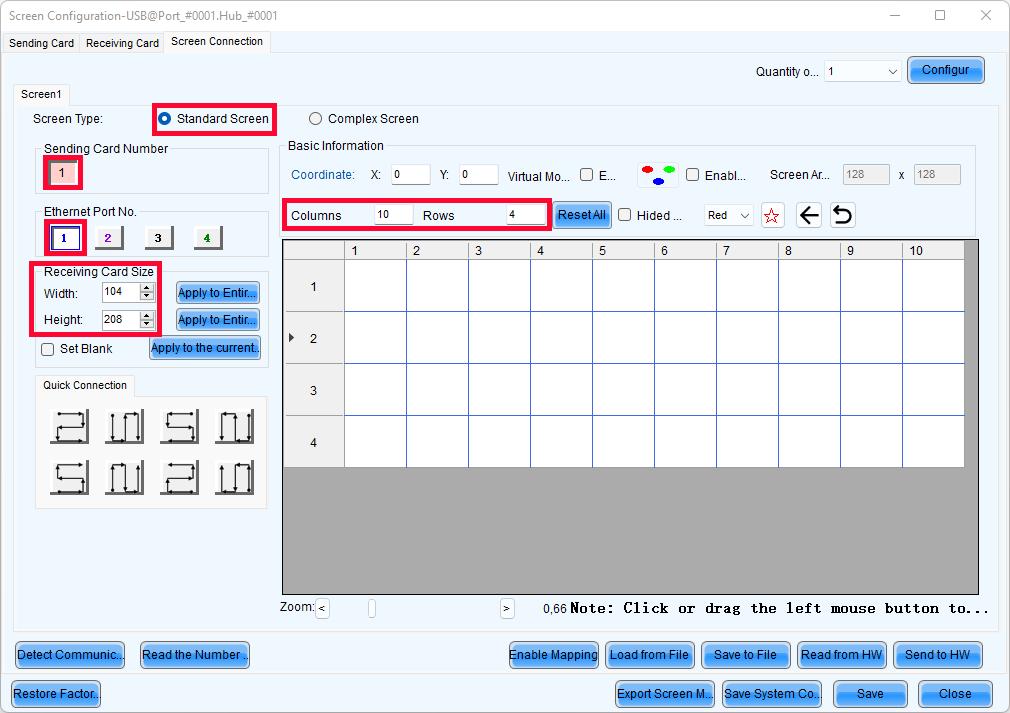Increase receiving card Height with up spinner

[x=147, y=316]
